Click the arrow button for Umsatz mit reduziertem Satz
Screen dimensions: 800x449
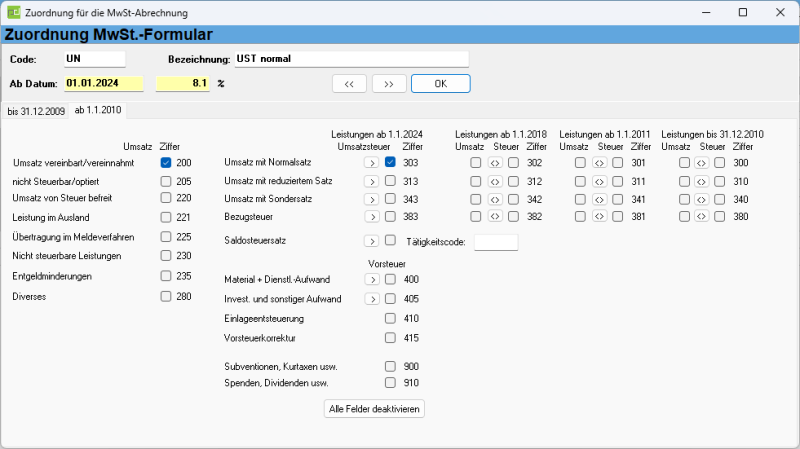[x=371, y=182]
